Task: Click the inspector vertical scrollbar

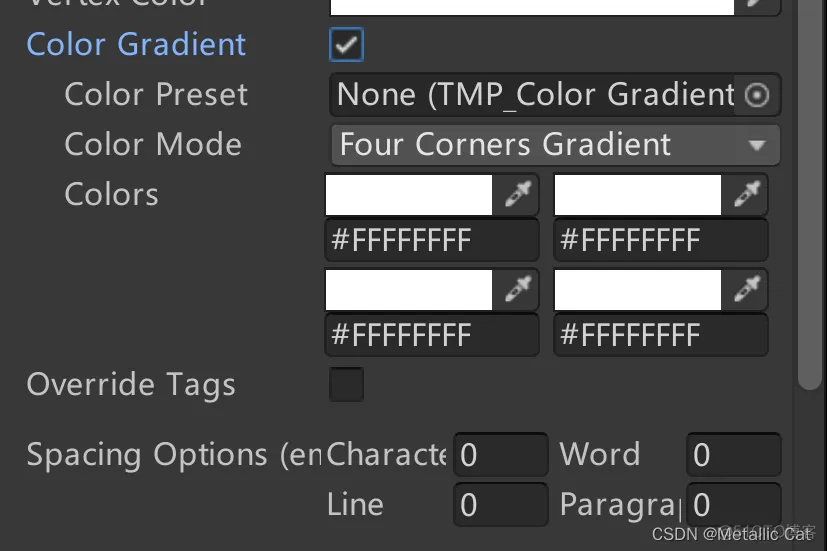Action: tap(810, 195)
